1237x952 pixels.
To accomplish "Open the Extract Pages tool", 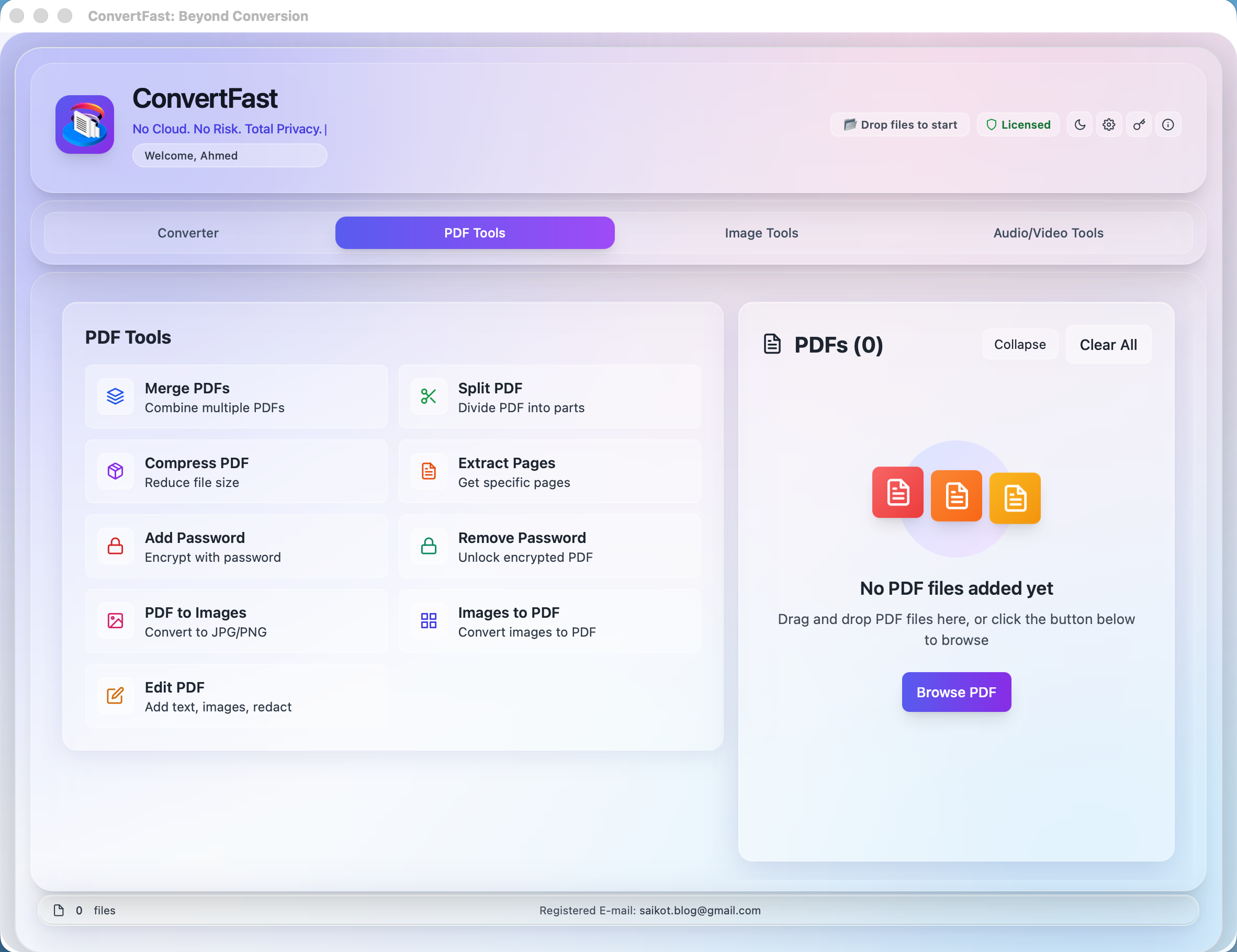I will click(549, 471).
